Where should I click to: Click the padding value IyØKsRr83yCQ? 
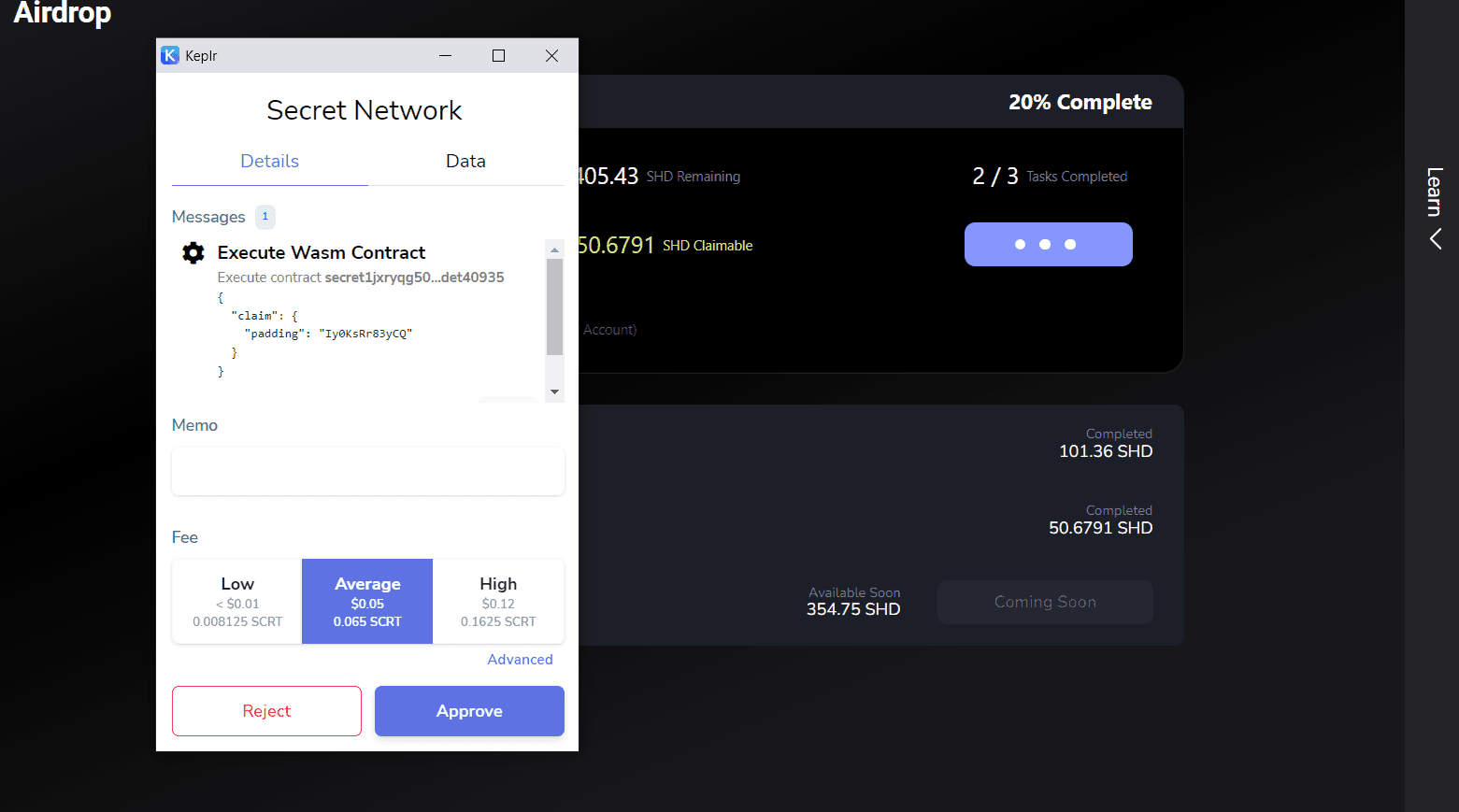365,334
